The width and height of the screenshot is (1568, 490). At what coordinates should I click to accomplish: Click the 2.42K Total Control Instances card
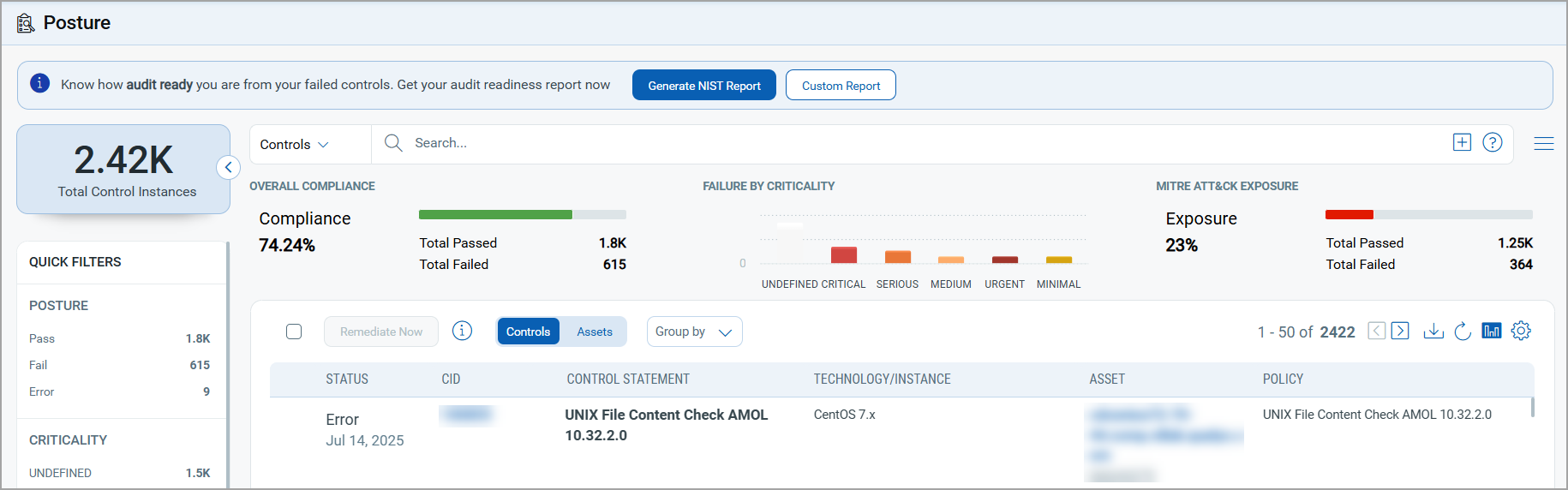[123, 170]
